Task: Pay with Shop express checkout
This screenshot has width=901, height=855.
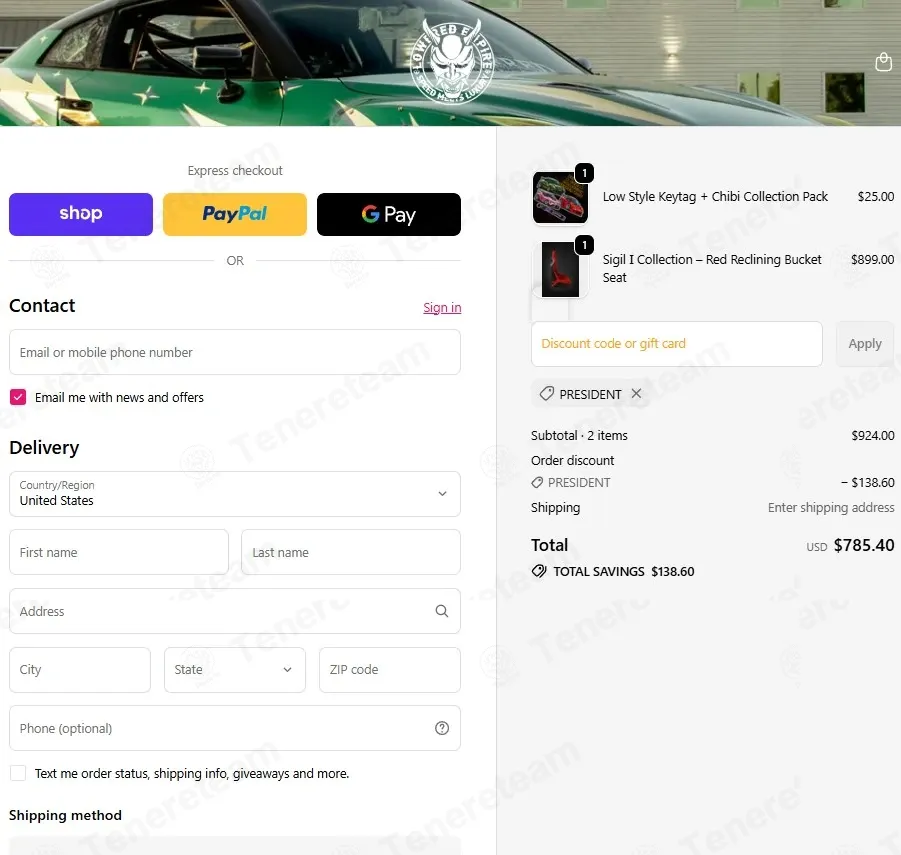Action: 81,214
